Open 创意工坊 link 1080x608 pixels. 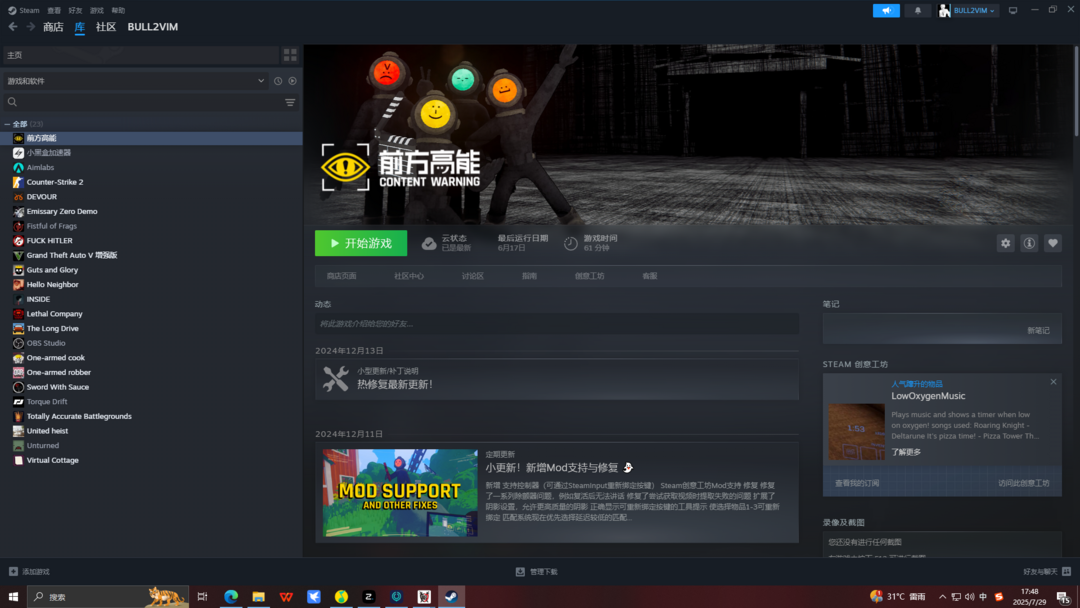tap(590, 276)
